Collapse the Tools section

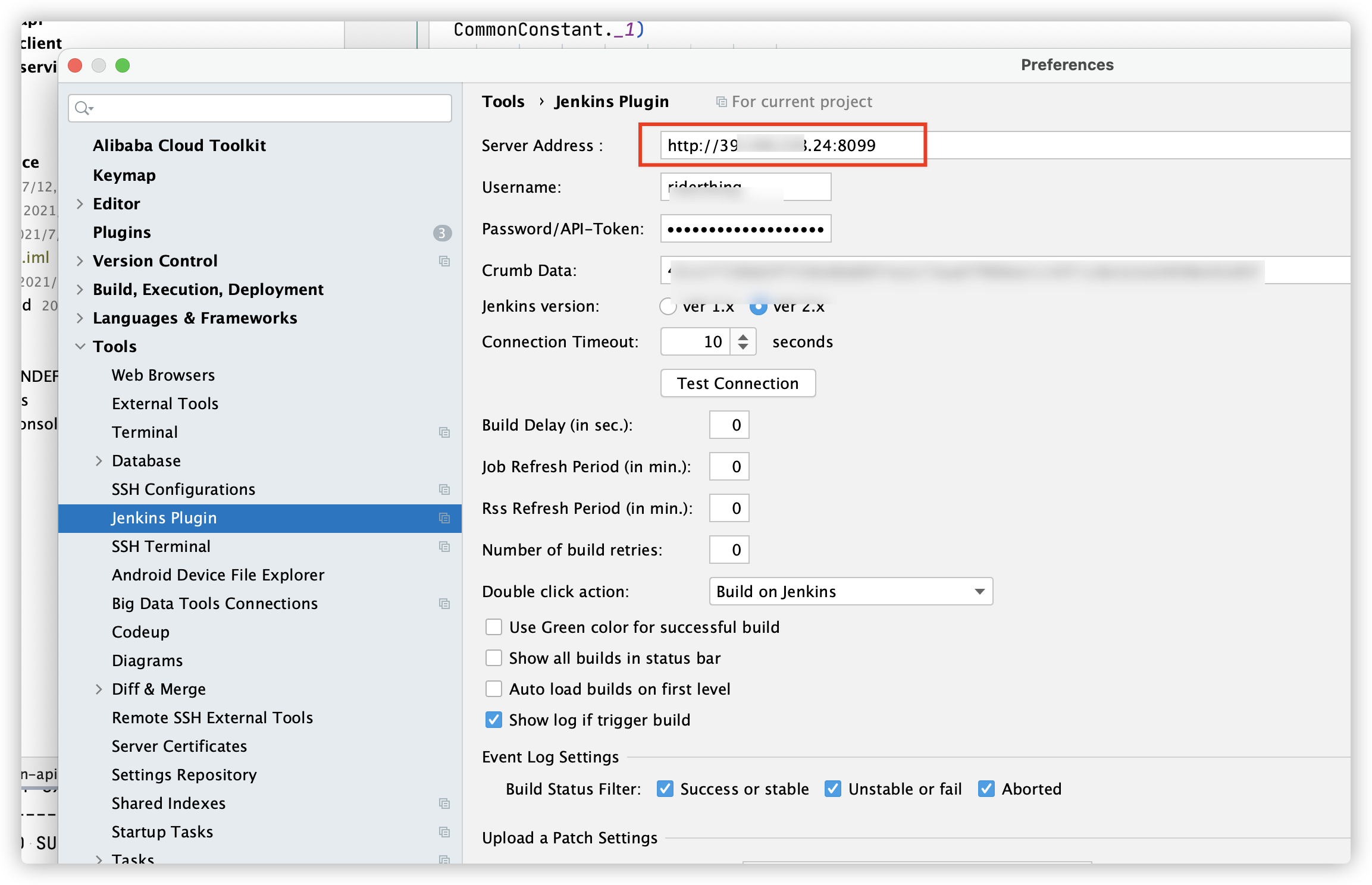80,347
